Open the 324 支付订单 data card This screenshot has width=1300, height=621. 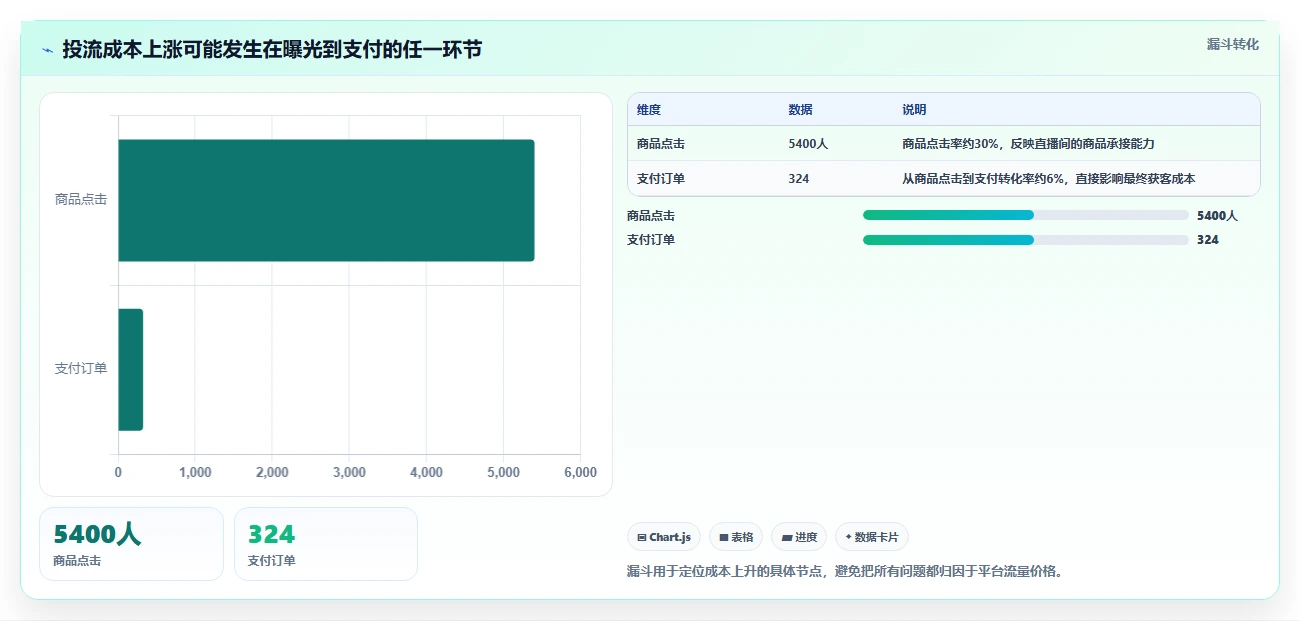[x=326, y=544]
